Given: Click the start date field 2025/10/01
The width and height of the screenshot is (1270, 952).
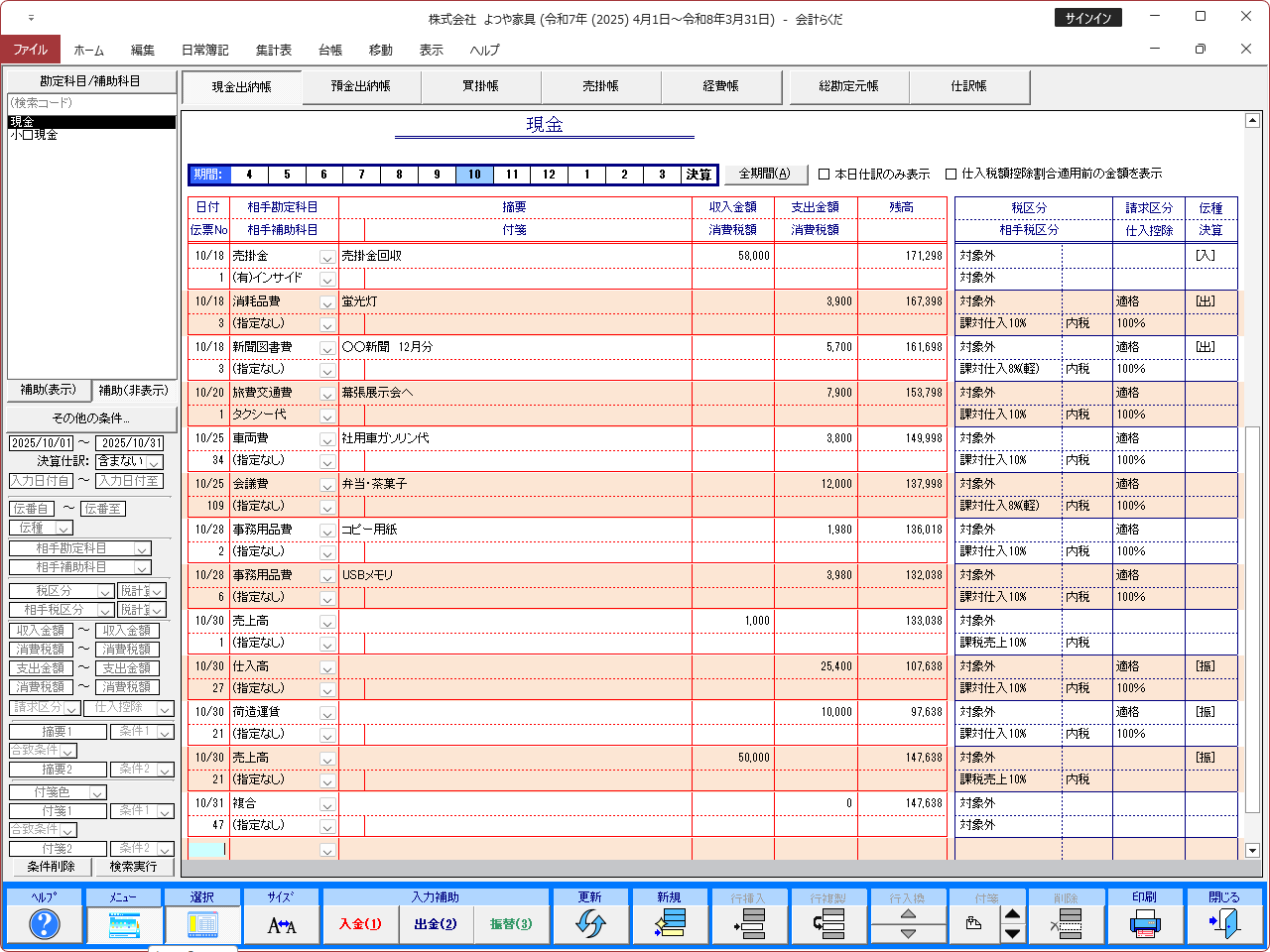Looking at the screenshot, I should pos(42,443).
